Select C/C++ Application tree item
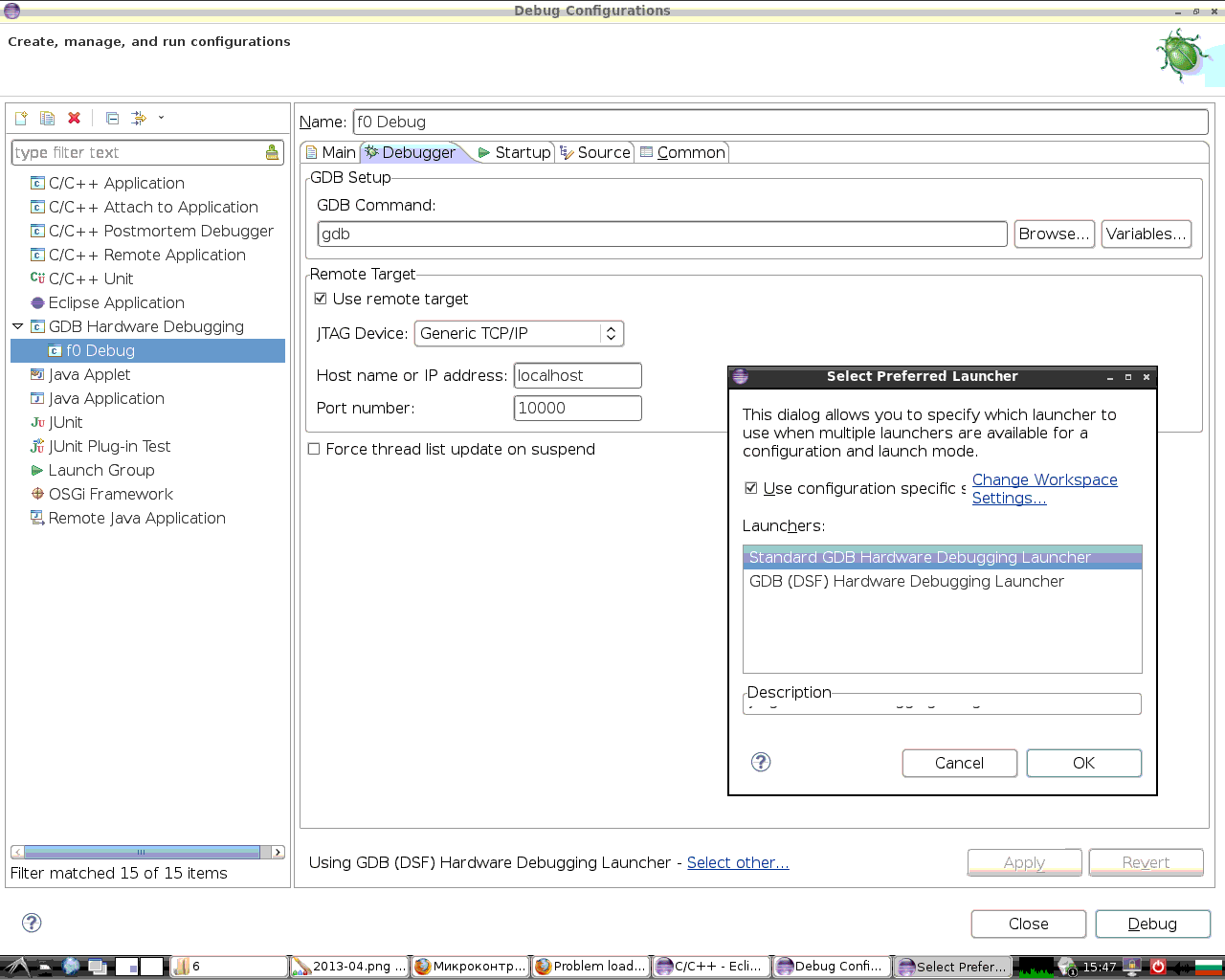The image size is (1225, 980). coord(117,183)
